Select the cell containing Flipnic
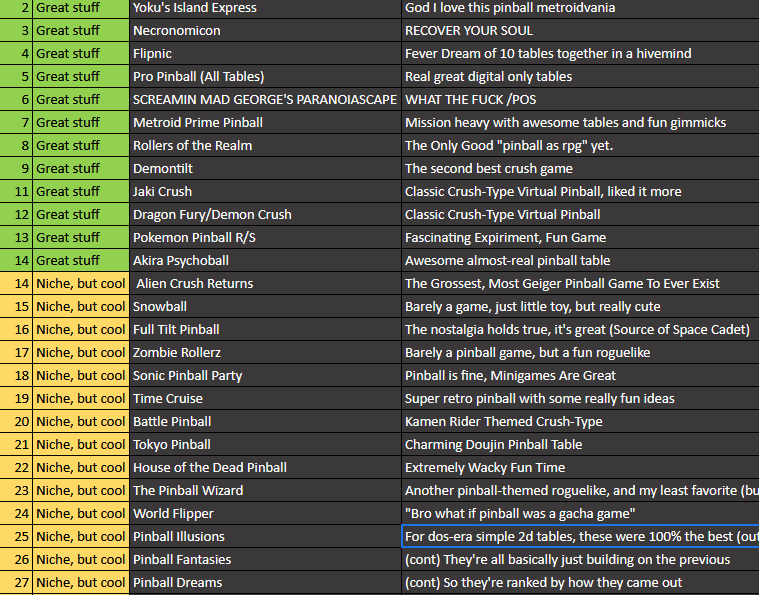This screenshot has width=759, height=595. [265, 54]
